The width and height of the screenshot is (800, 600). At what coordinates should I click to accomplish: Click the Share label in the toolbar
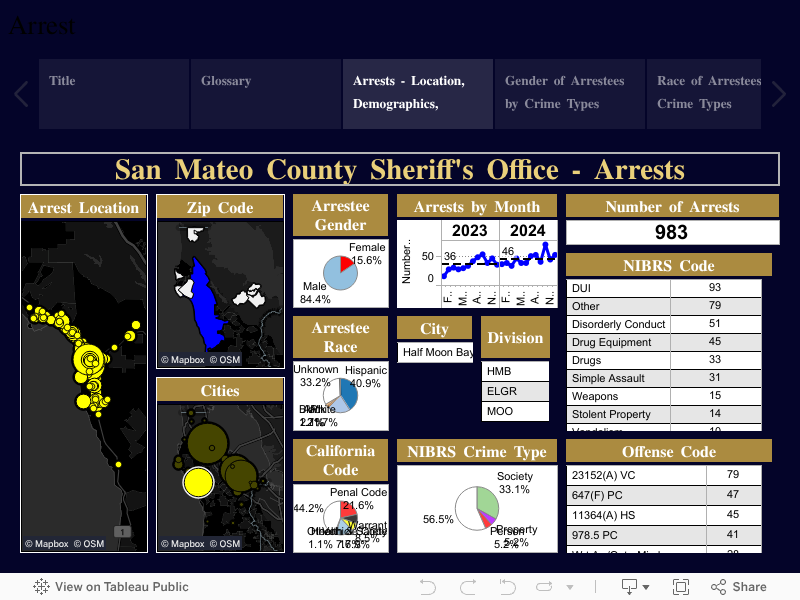749,587
